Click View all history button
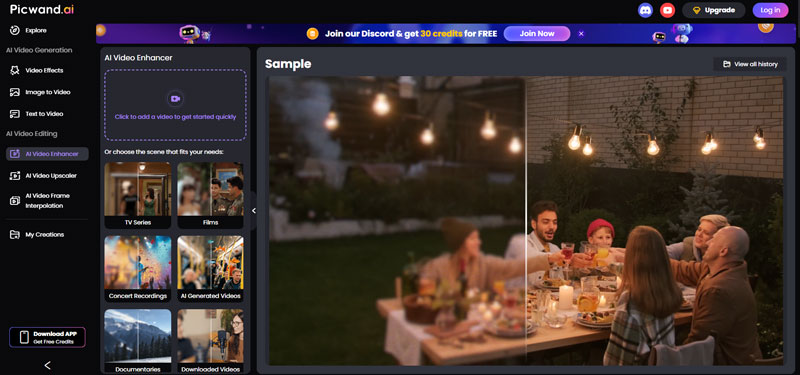The width and height of the screenshot is (800, 375). (x=750, y=64)
